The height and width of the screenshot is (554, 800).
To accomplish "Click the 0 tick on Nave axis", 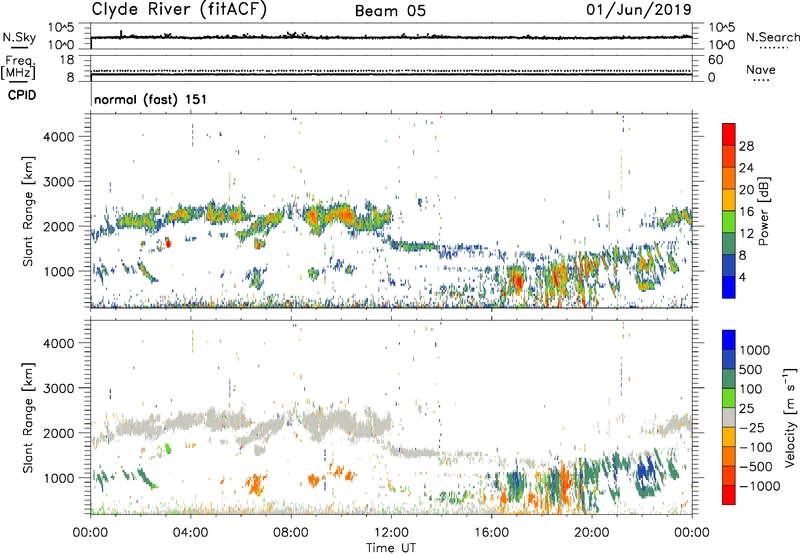I will click(711, 77).
